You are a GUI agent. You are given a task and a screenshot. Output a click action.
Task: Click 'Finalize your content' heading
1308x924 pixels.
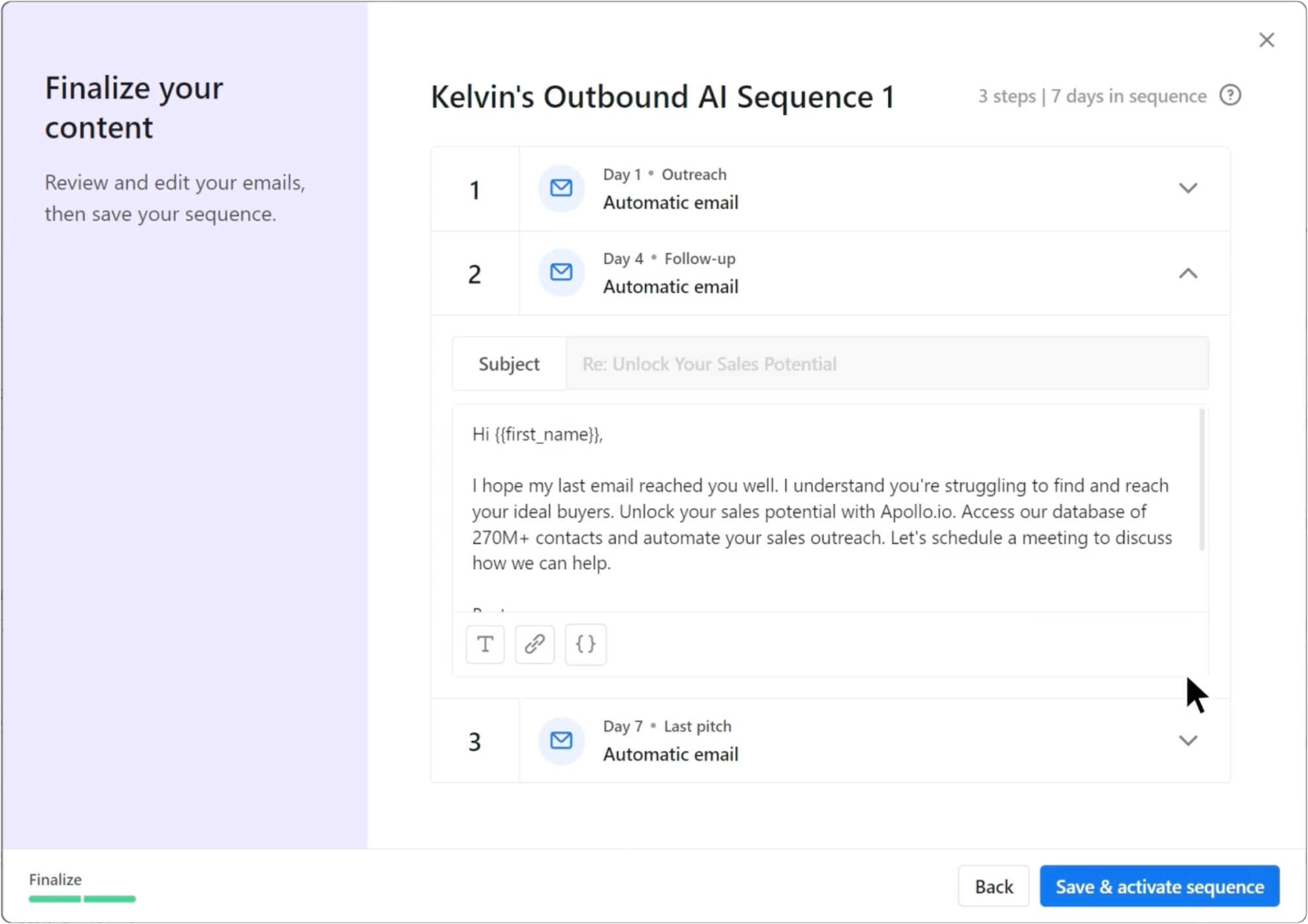[134, 107]
